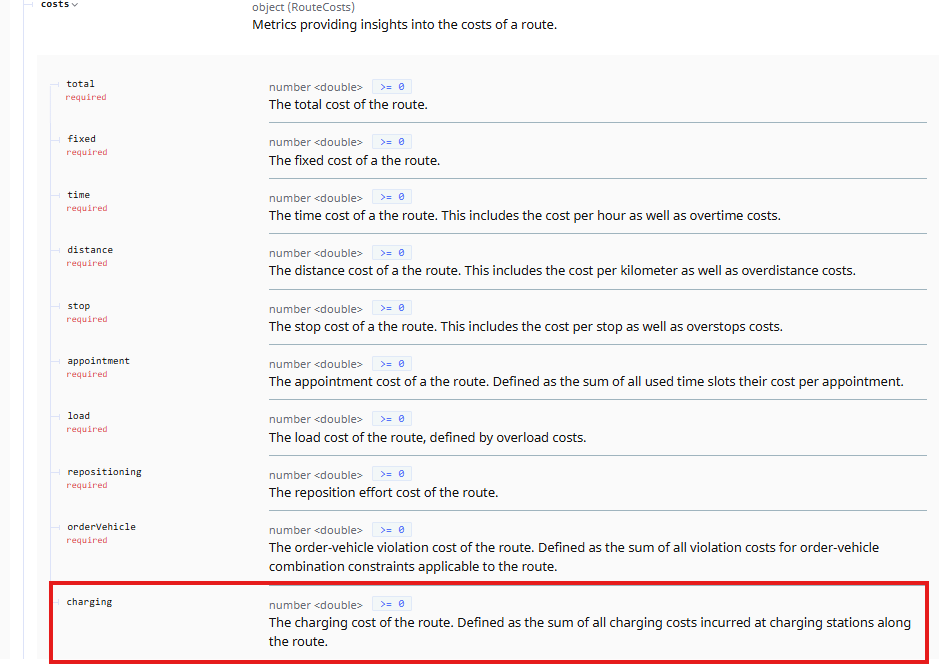Click the total property name
This screenshot has height=664, width=940.
tap(81, 84)
